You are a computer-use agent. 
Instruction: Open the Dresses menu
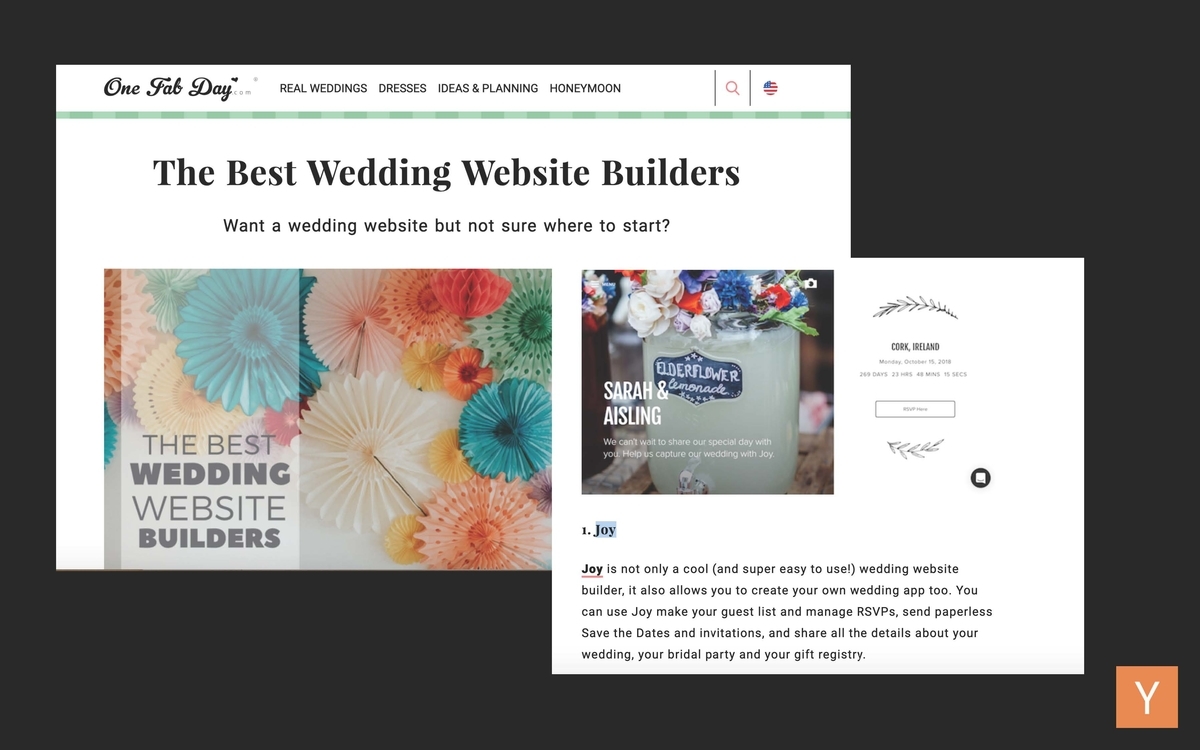click(402, 88)
